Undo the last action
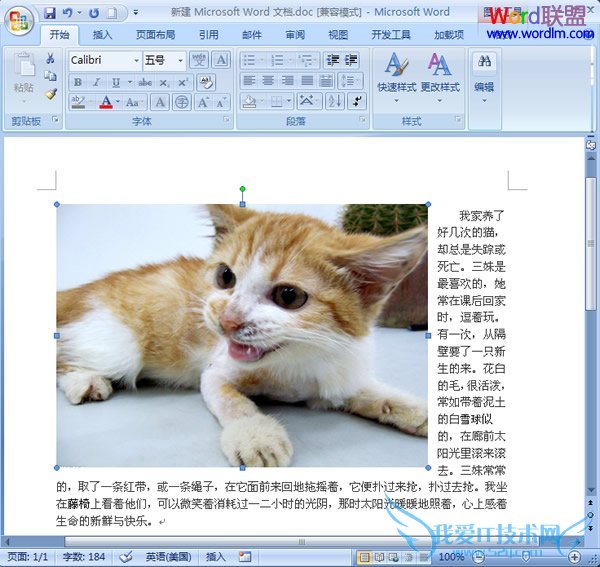This screenshot has height=567, width=600. [68, 13]
